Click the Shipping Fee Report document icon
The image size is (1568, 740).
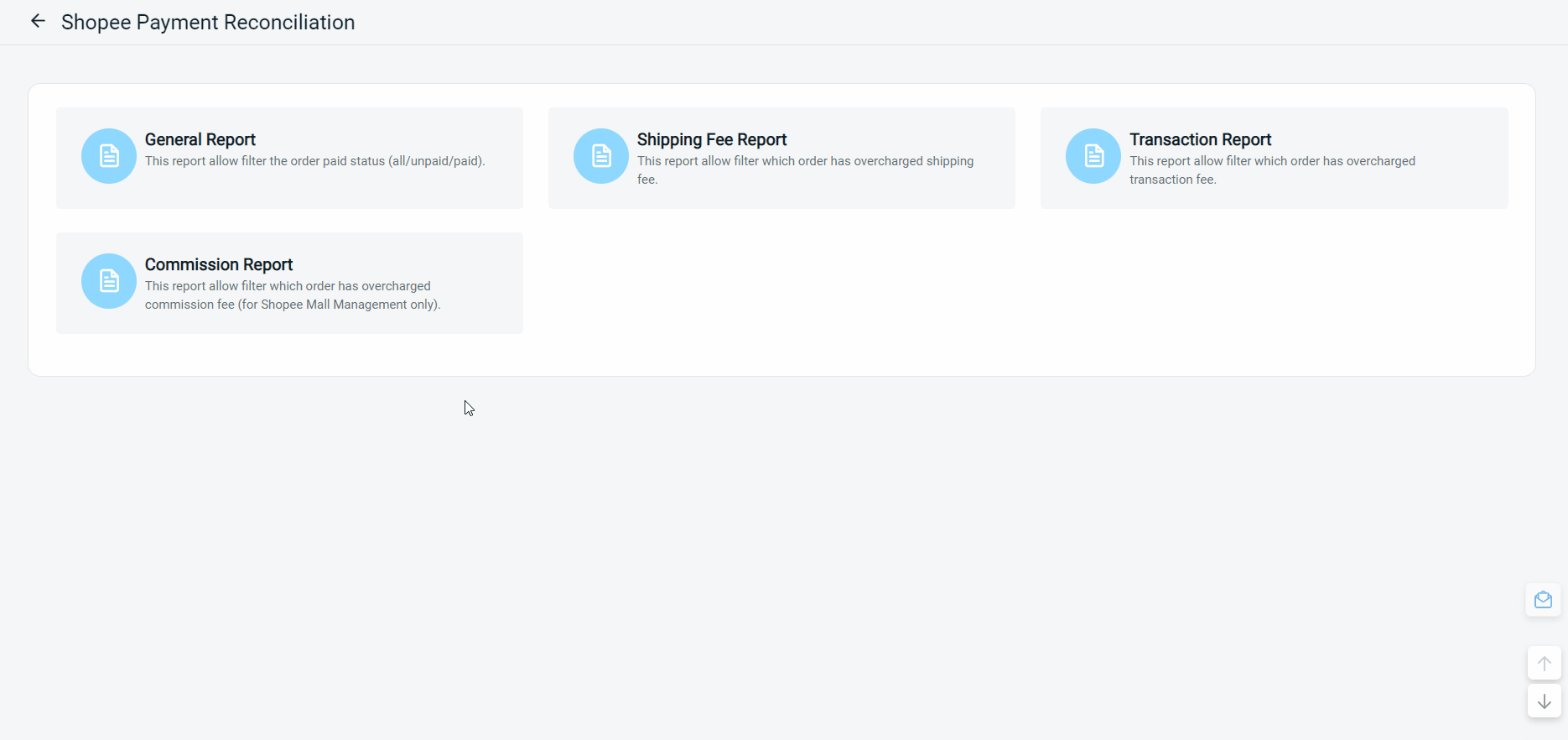(601, 156)
